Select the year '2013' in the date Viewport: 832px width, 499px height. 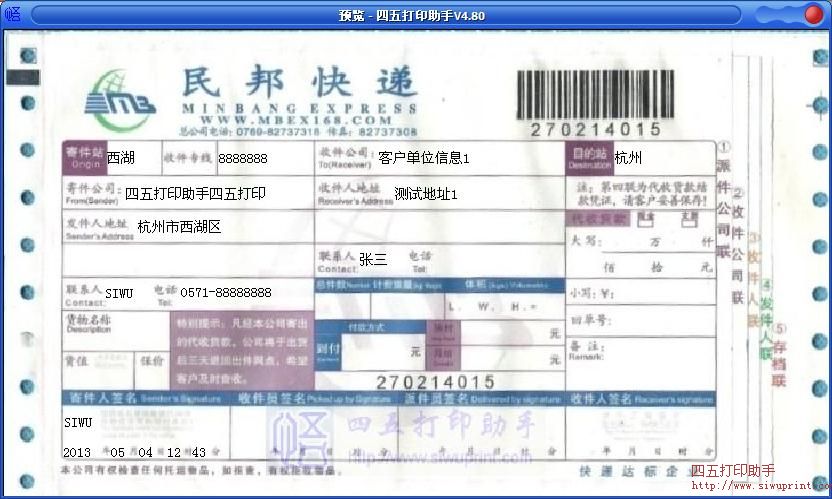pyautogui.click(x=77, y=453)
